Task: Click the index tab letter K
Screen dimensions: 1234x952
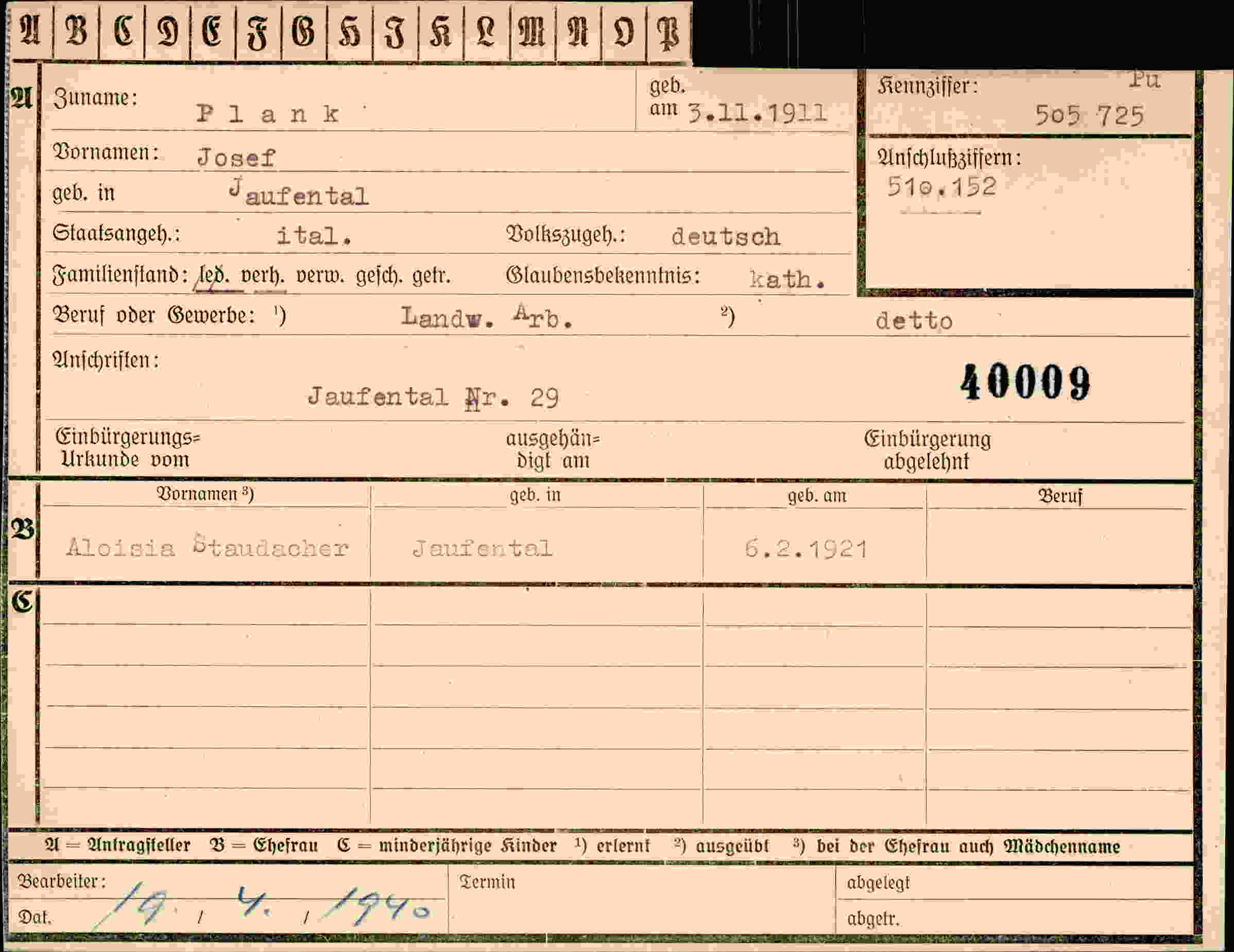Action: (440, 31)
